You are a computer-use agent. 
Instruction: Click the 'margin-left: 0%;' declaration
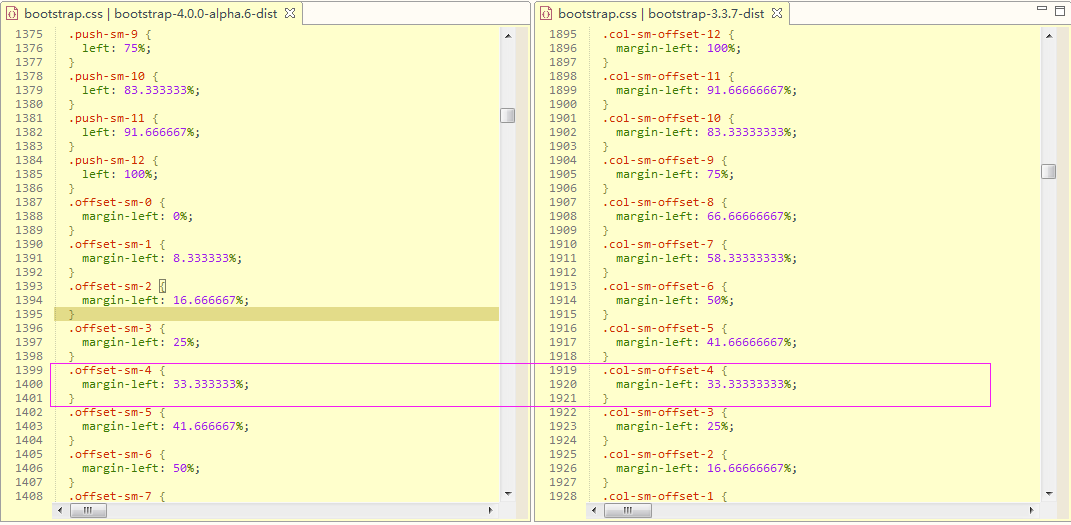pyautogui.click(x=137, y=216)
